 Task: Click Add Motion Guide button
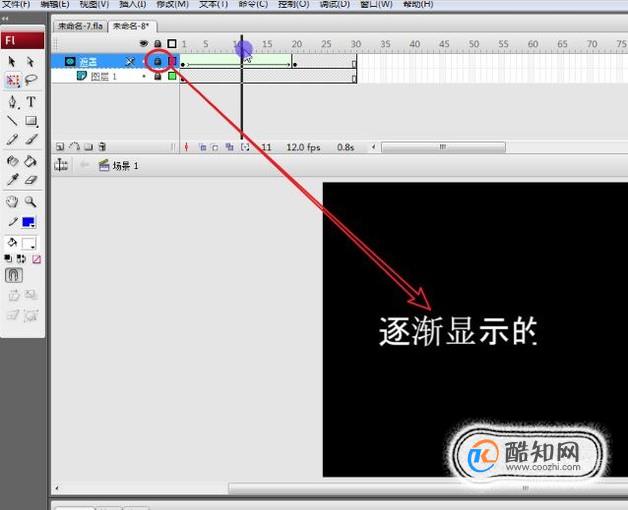tap(74, 147)
